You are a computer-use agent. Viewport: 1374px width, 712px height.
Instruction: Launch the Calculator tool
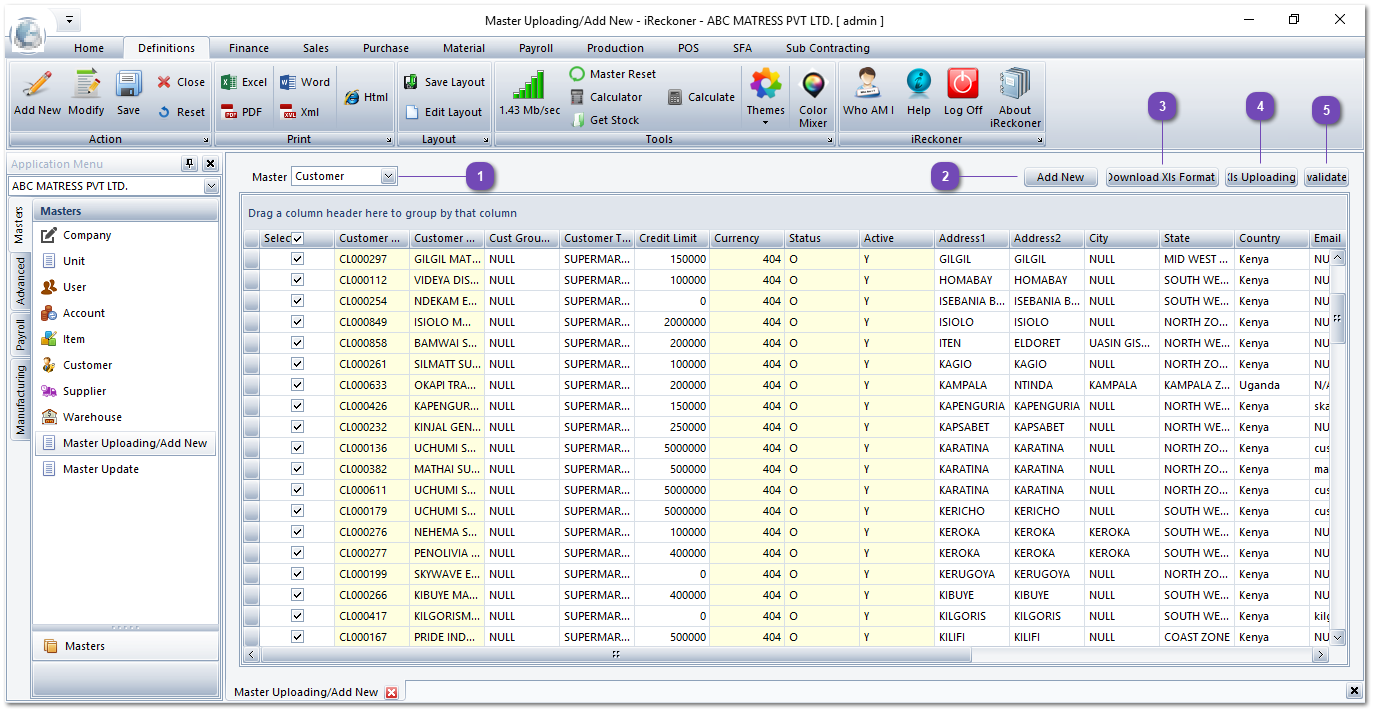[x=606, y=97]
